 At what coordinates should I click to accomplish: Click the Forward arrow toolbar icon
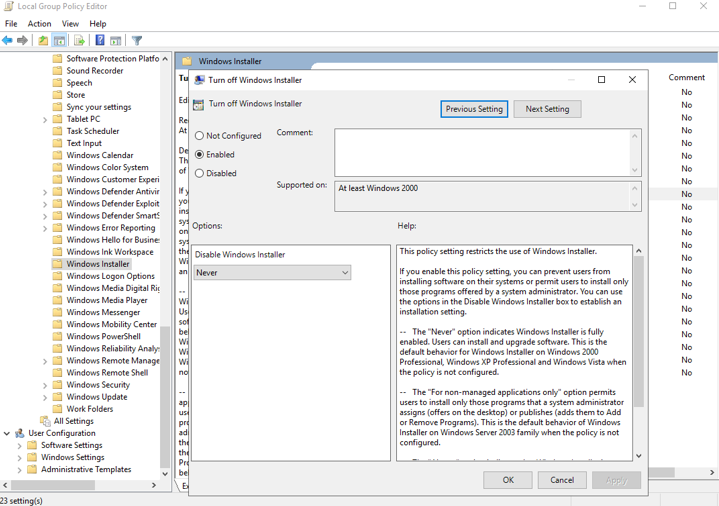[22, 41]
